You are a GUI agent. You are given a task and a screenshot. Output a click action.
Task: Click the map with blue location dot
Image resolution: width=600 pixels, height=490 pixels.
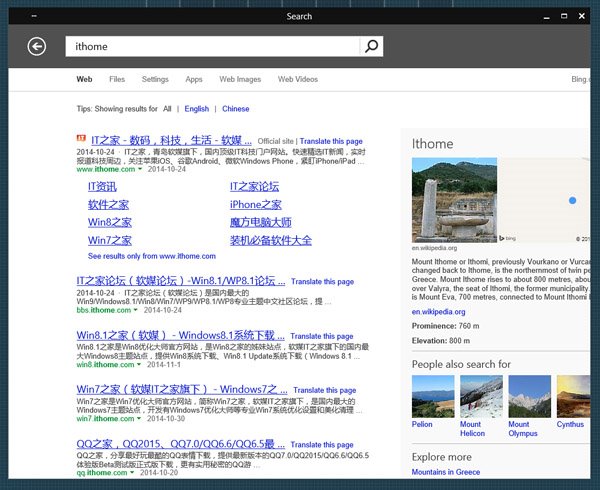[x=544, y=200]
